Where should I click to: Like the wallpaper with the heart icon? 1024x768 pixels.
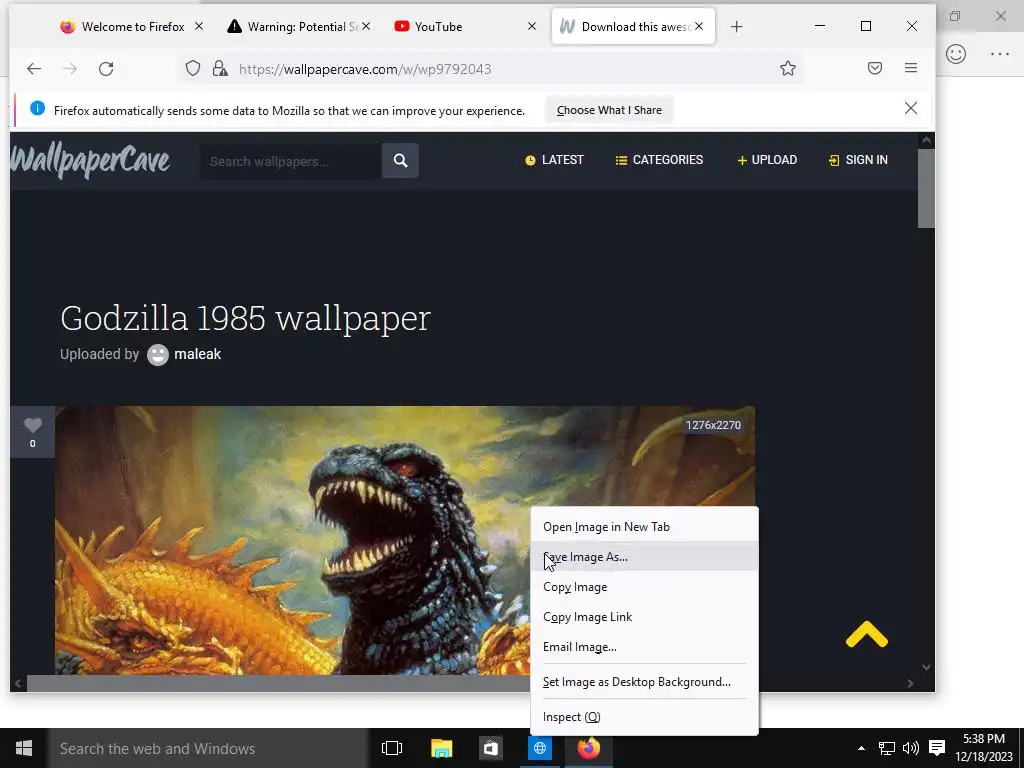tap(33, 426)
